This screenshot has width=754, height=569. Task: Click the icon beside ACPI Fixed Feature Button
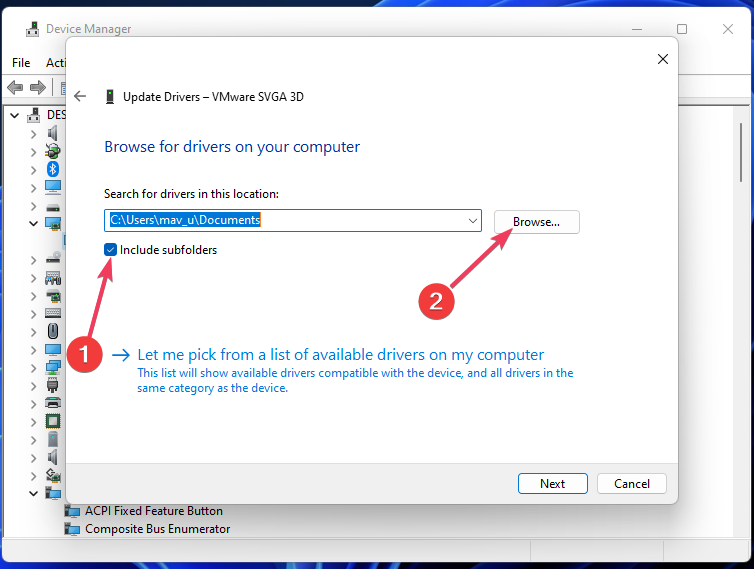pyautogui.click(x=72, y=511)
